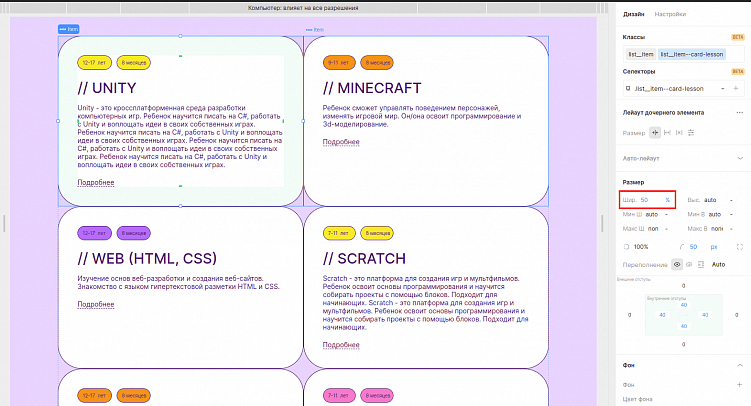The width and height of the screenshot is (751, 406).
Task: Click the yellow 12-17 лет tag in Unity card
Action: 94,63
